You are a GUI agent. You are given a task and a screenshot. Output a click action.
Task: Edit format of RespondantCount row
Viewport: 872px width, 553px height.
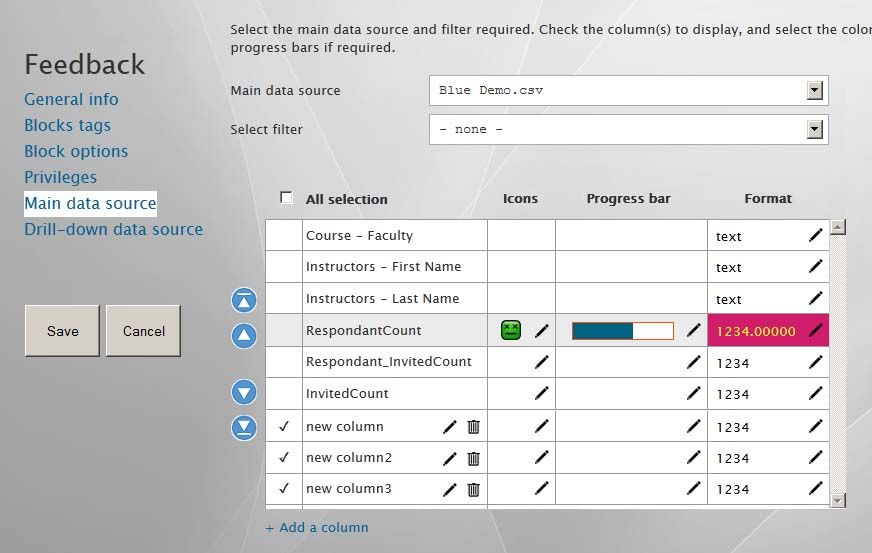(815, 330)
